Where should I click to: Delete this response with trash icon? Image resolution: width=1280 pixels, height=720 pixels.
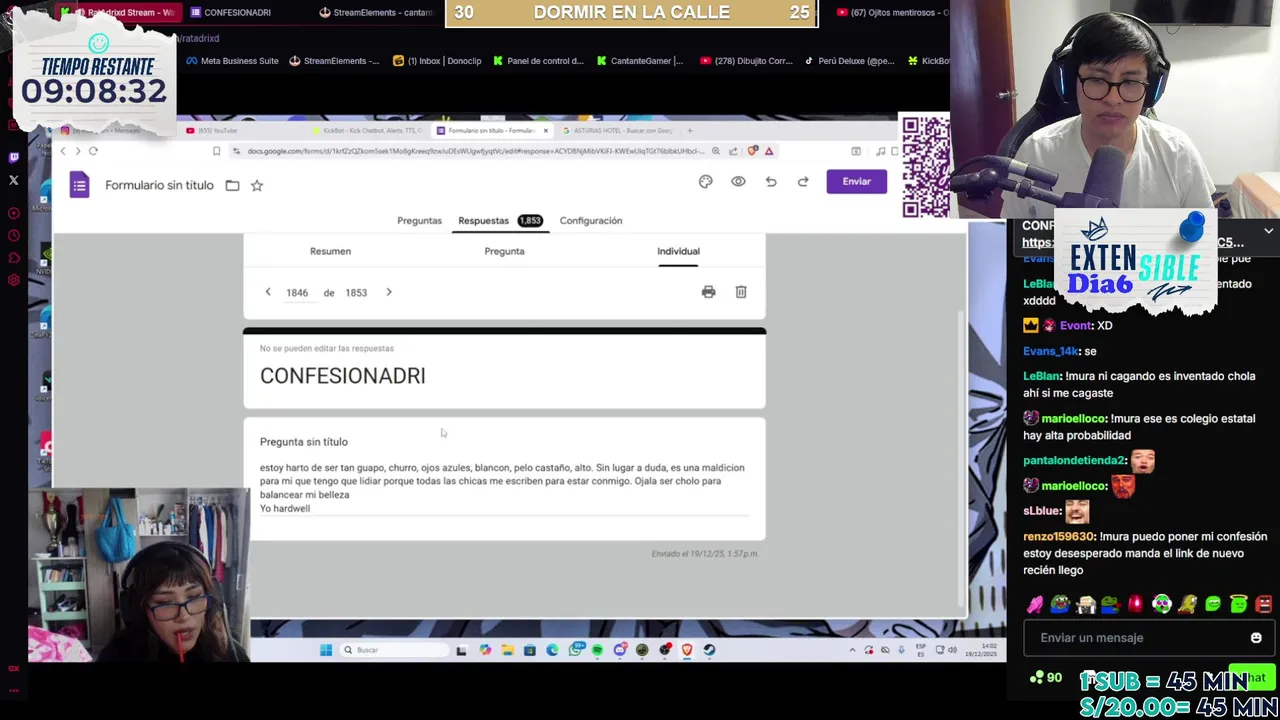[741, 292]
